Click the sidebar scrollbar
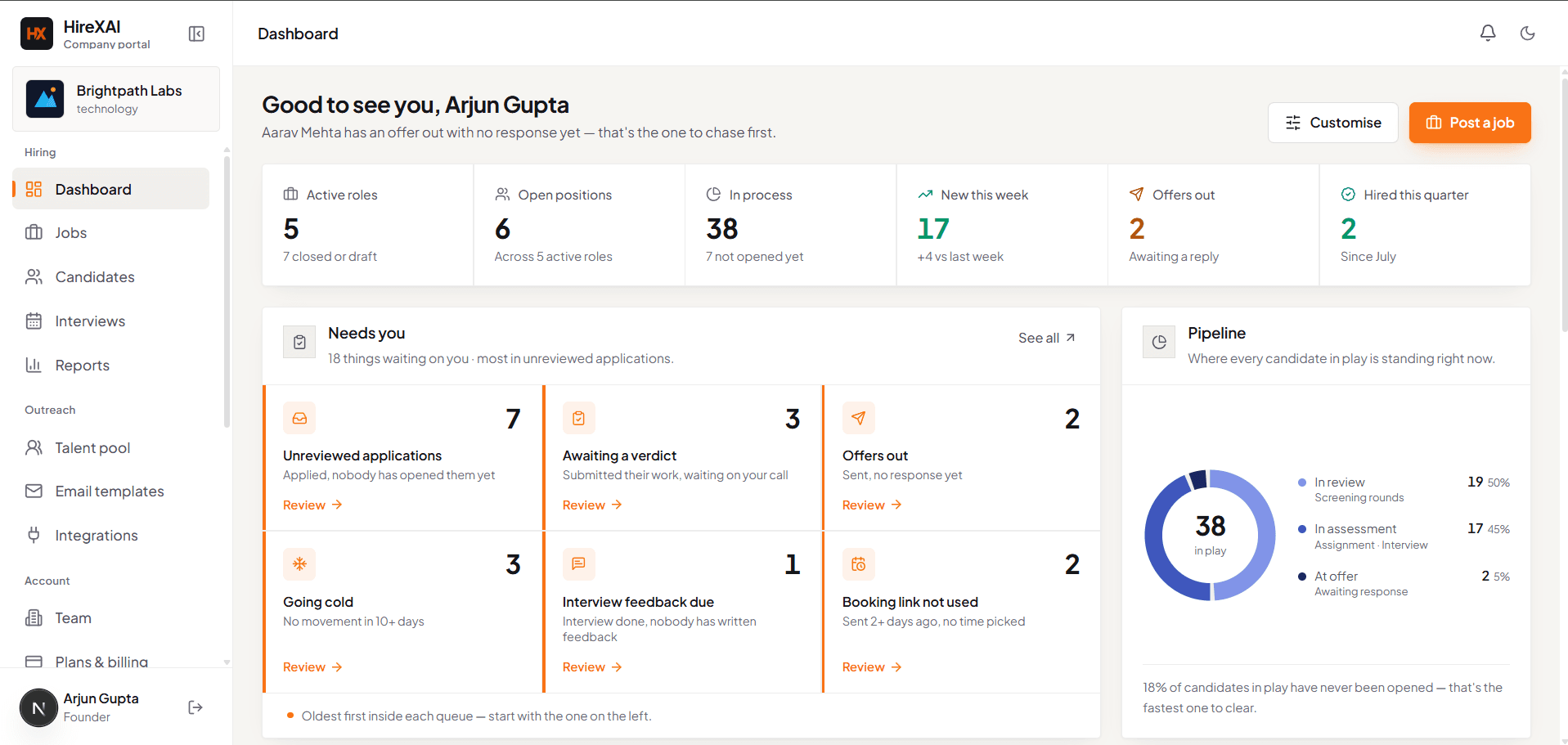 tap(227, 290)
